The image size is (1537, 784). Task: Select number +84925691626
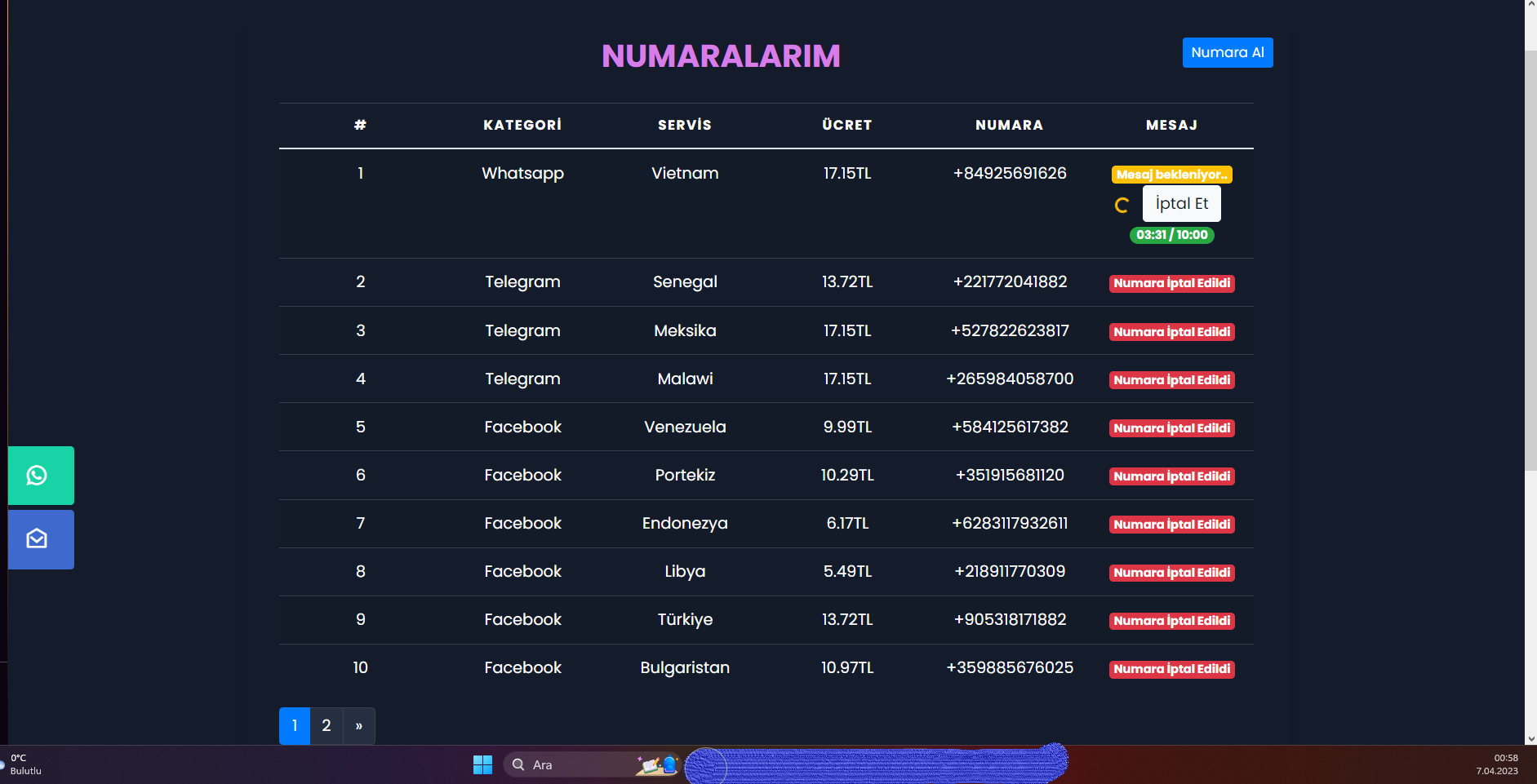(1010, 173)
